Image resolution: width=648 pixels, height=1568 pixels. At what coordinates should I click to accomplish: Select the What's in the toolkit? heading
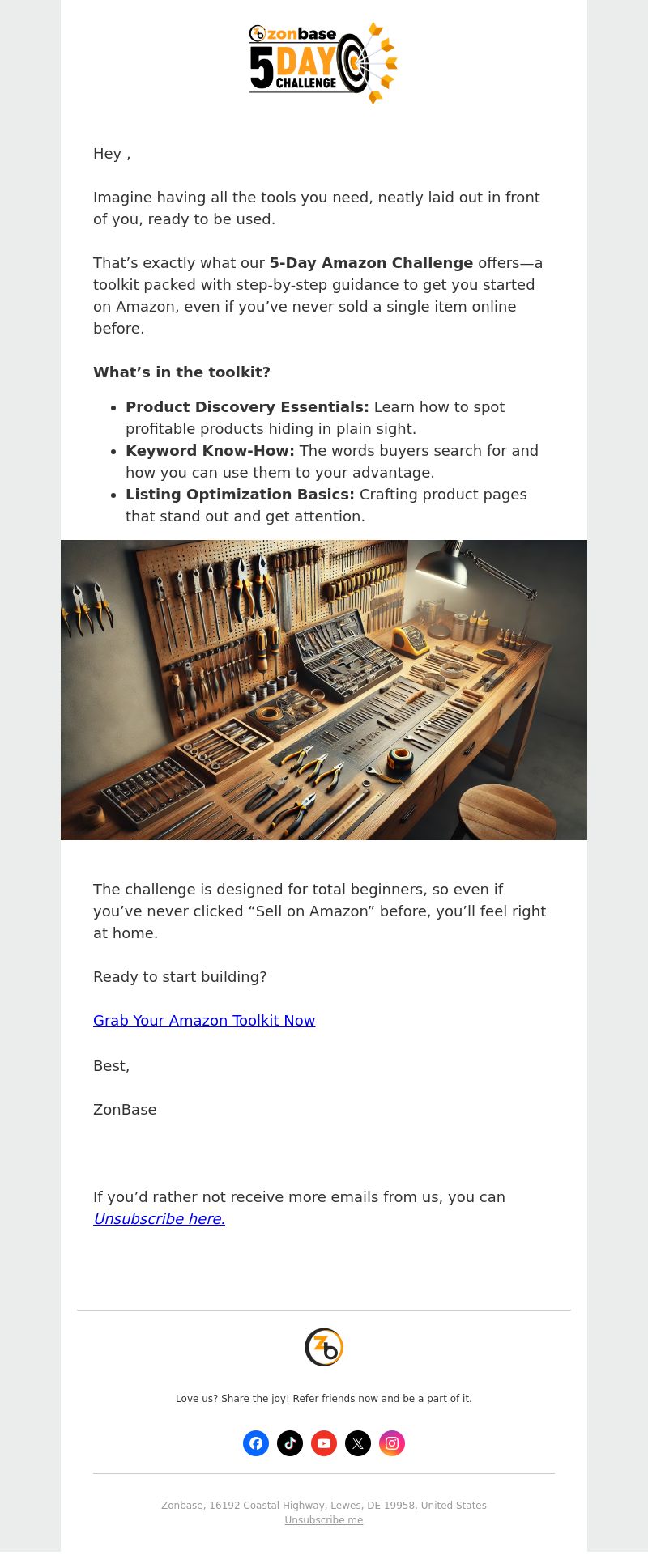[181, 372]
